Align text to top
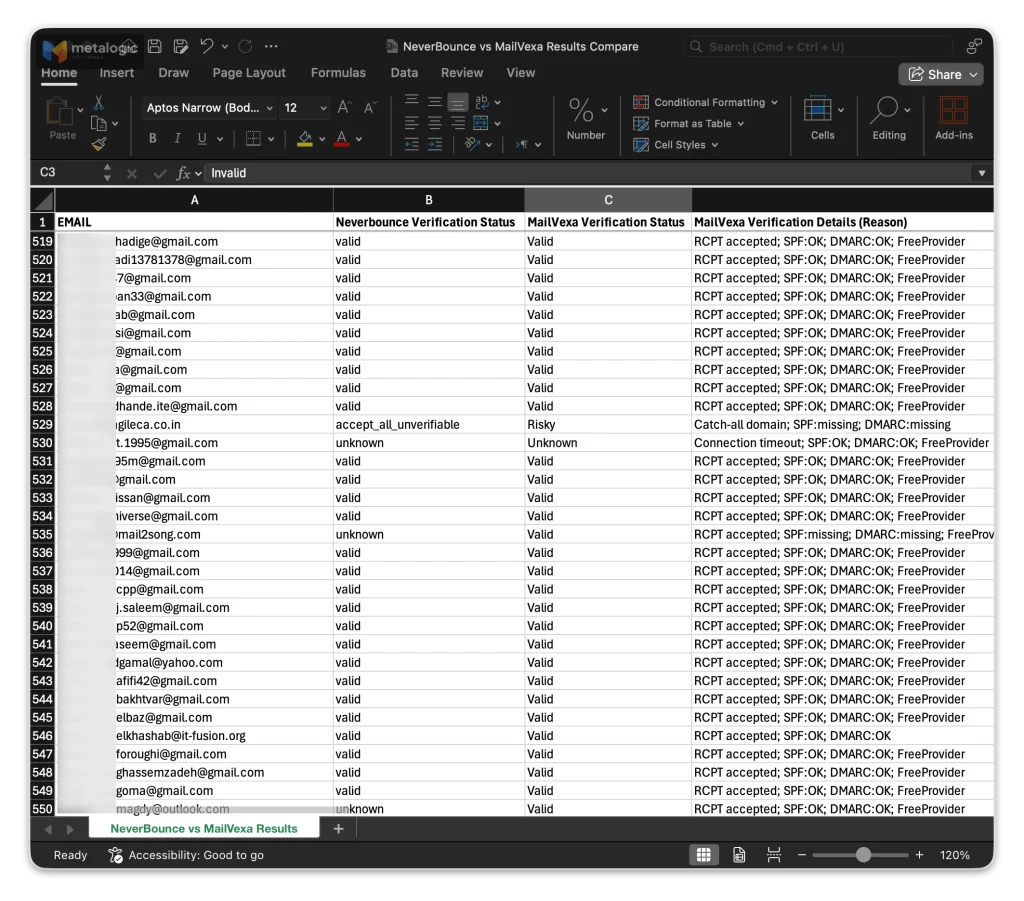 pyautogui.click(x=411, y=102)
